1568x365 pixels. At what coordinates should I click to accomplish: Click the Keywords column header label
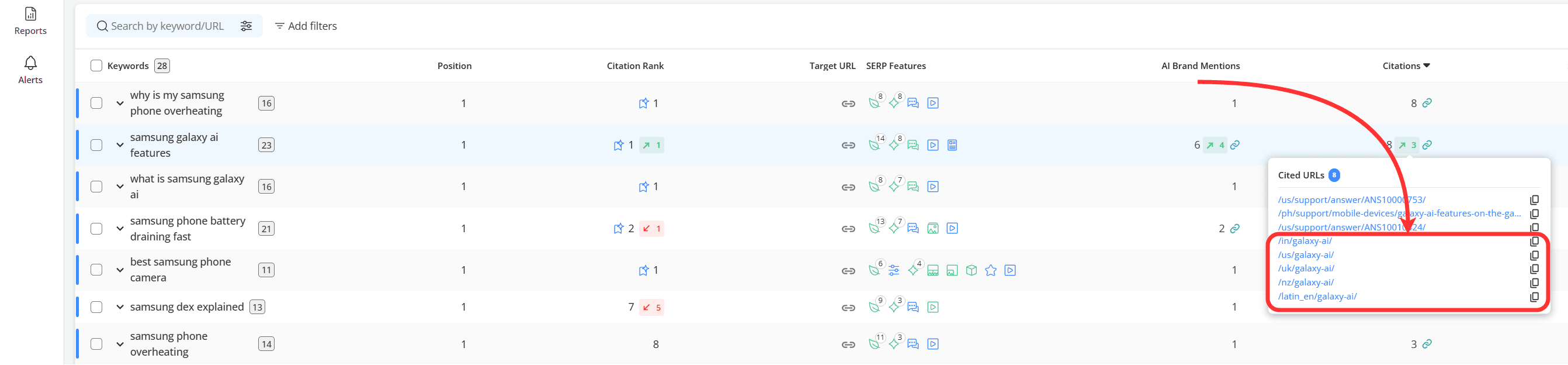pyautogui.click(x=128, y=66)
